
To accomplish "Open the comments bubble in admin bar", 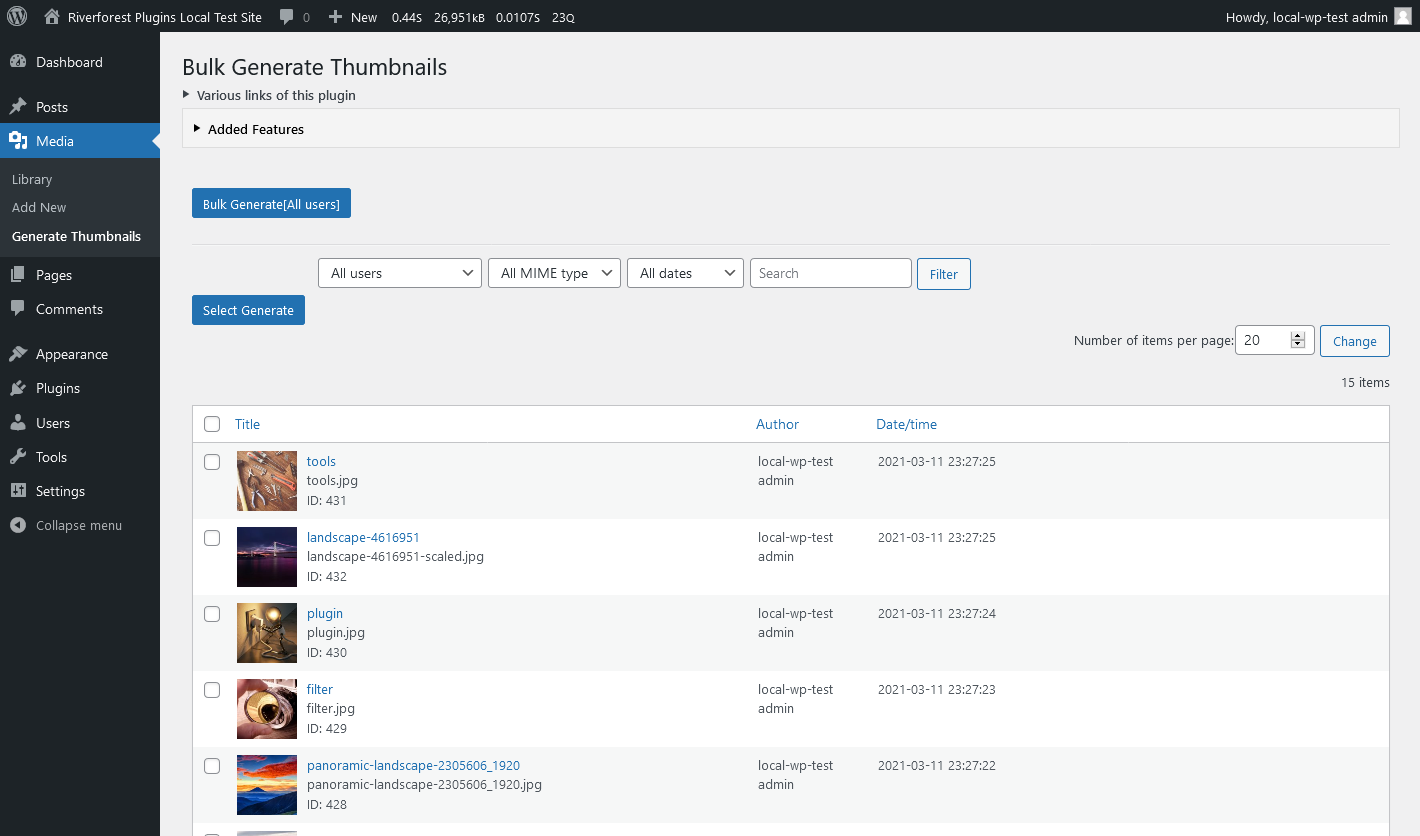I will coord(288,17).
